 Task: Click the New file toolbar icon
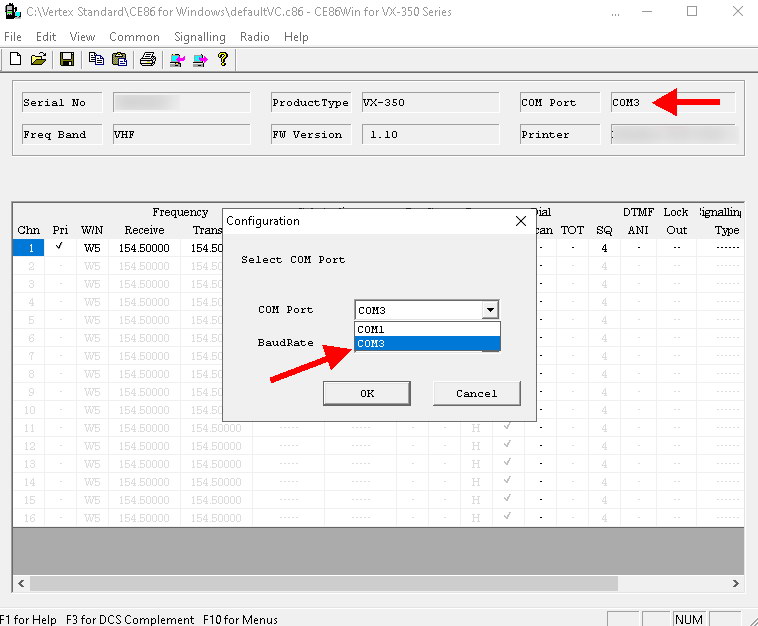tap(16, 59)
